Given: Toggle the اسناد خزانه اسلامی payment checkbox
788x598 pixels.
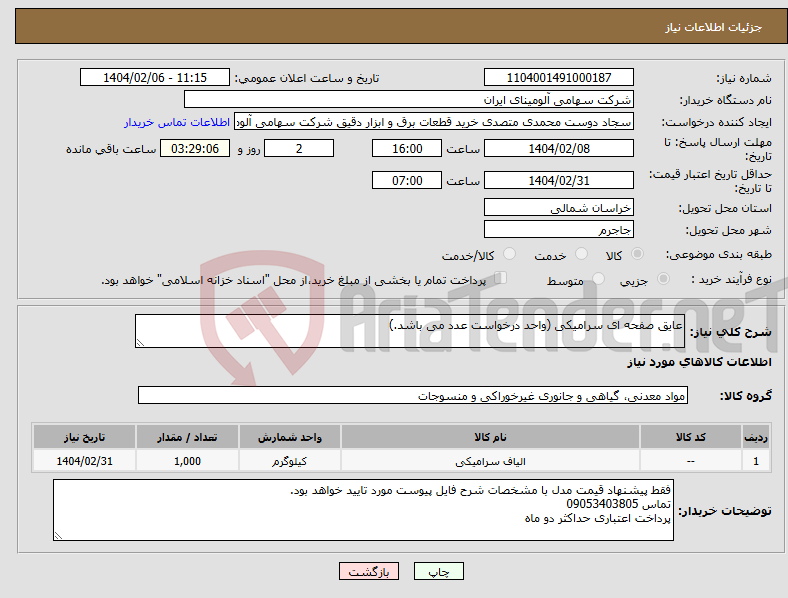Looking at the screenshot, I should coord(501,278).
